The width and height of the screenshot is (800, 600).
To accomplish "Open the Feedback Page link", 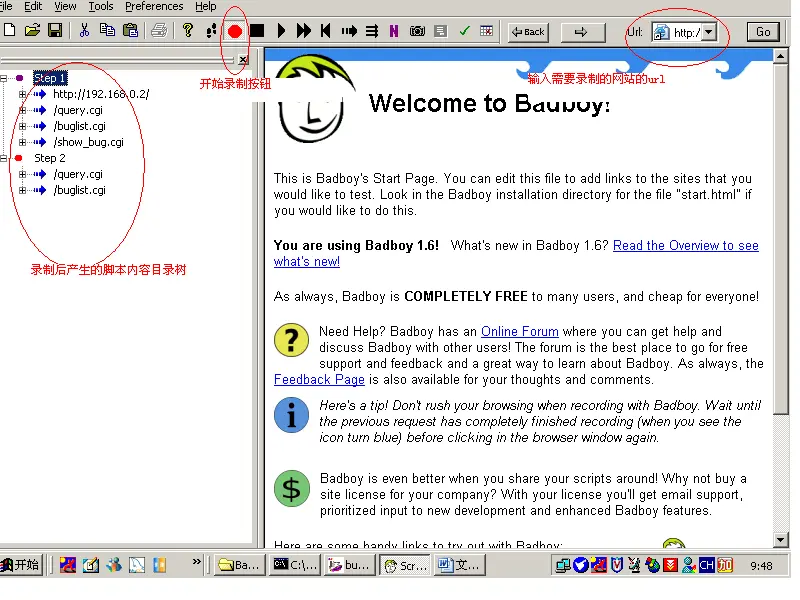I will (x=319, y=380).
